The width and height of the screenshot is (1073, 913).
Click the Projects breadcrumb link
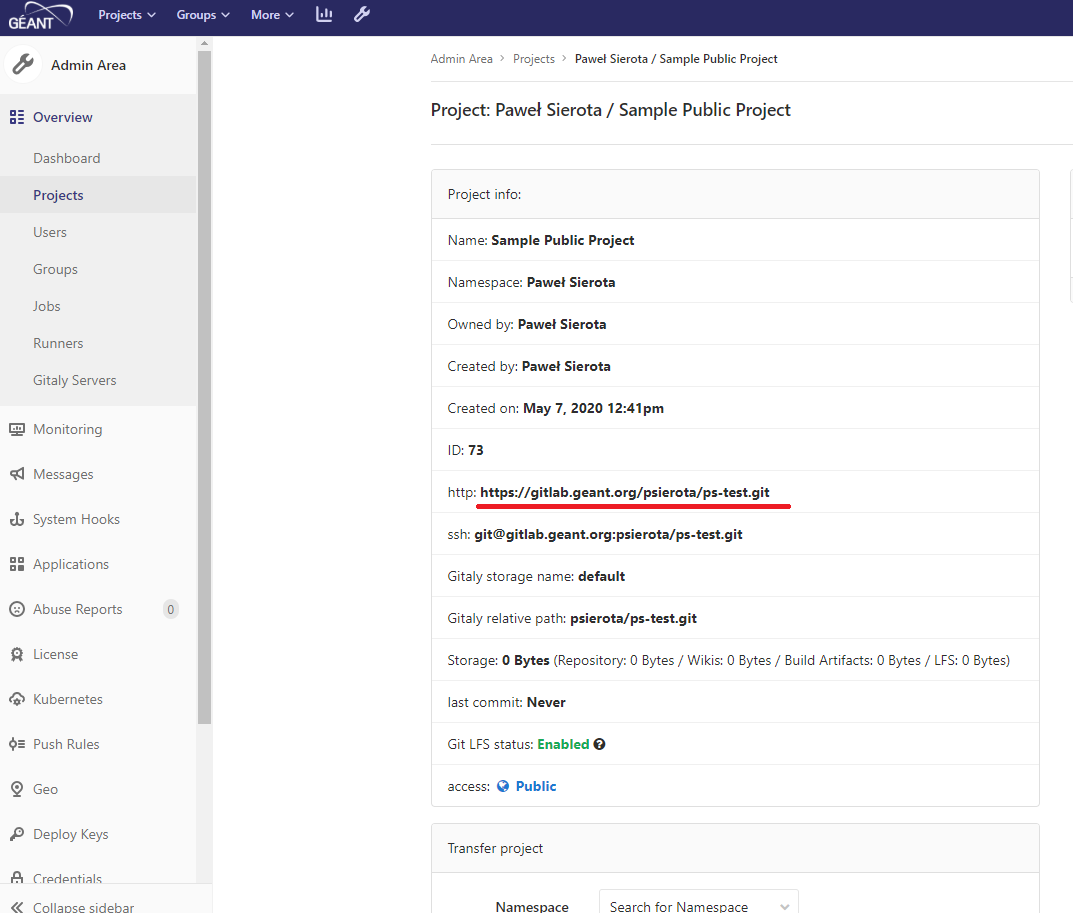pos(534,59)
